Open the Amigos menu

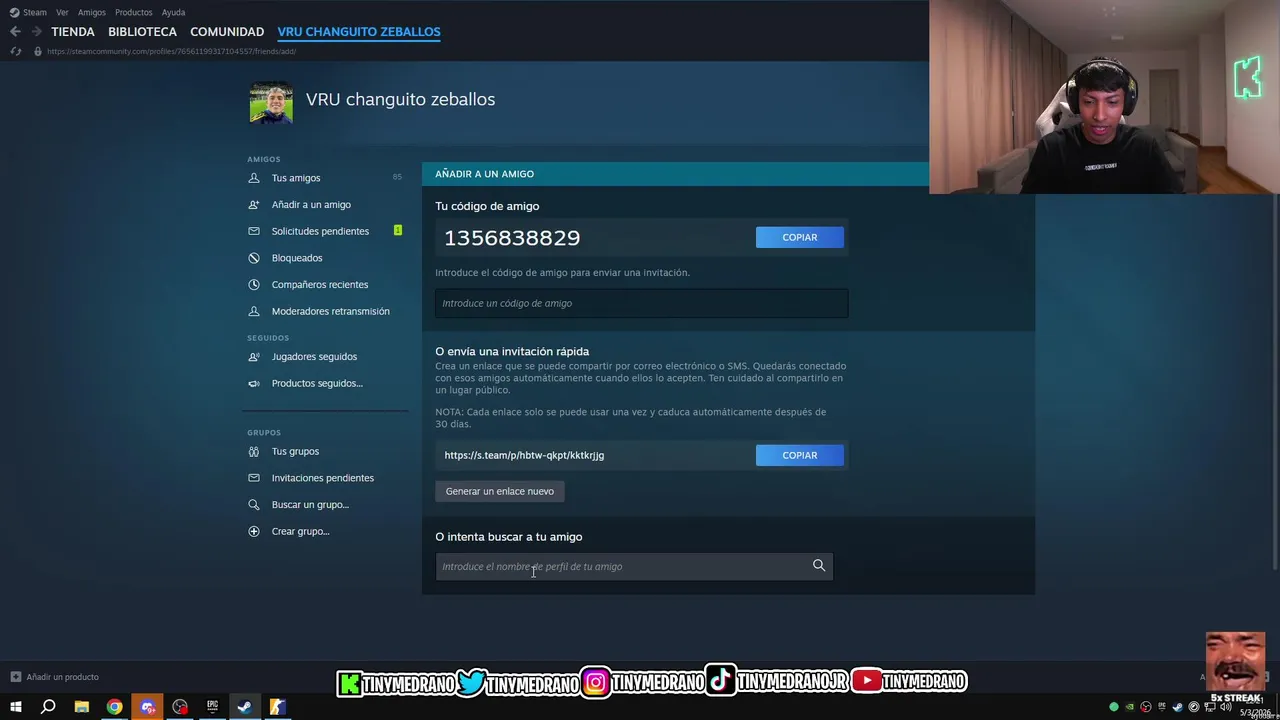click(92, 12)
